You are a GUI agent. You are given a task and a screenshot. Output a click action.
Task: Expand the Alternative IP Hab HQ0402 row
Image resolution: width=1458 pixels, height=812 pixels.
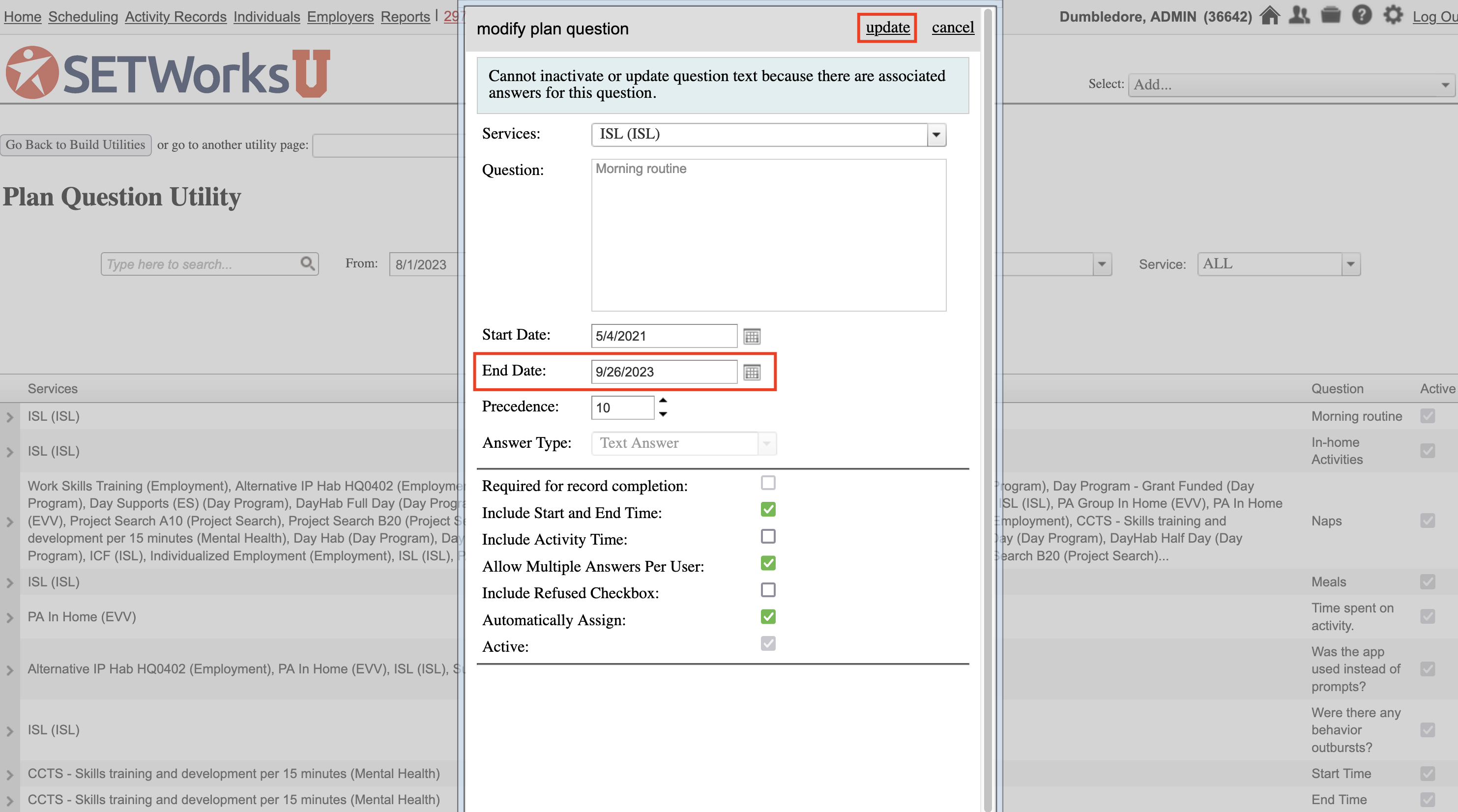10,670
